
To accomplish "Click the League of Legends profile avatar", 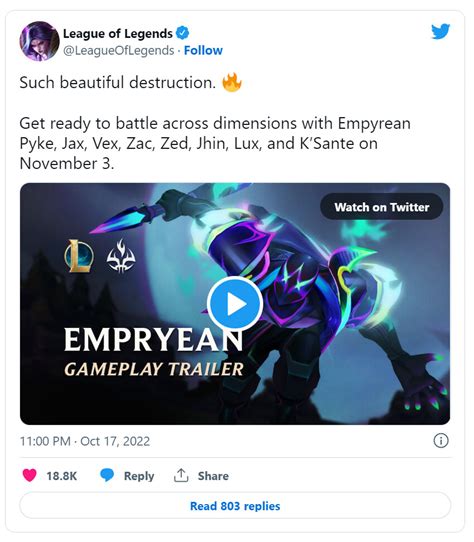I will (x=39, y=41).
